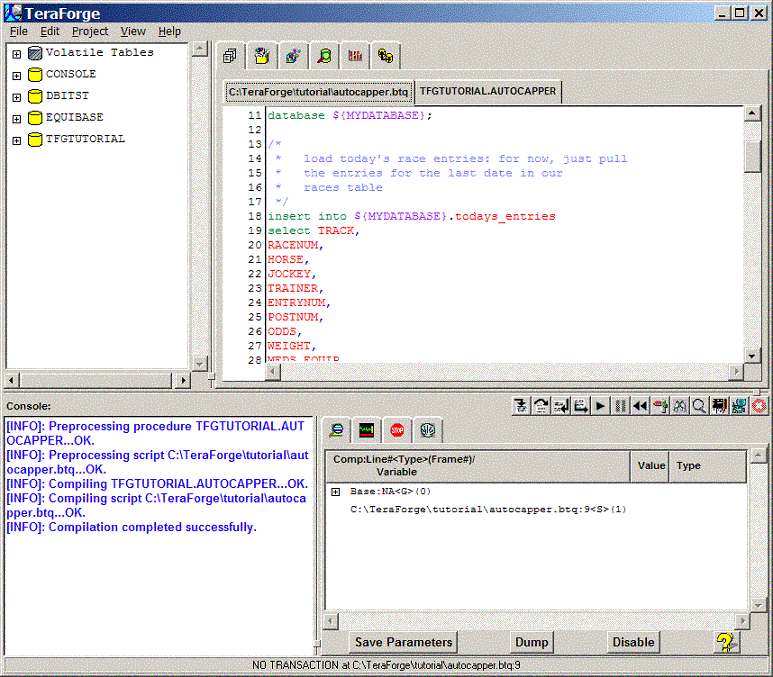Open the Help menu
This screenshot has width=773, height=677.
[x=170, y=32]
